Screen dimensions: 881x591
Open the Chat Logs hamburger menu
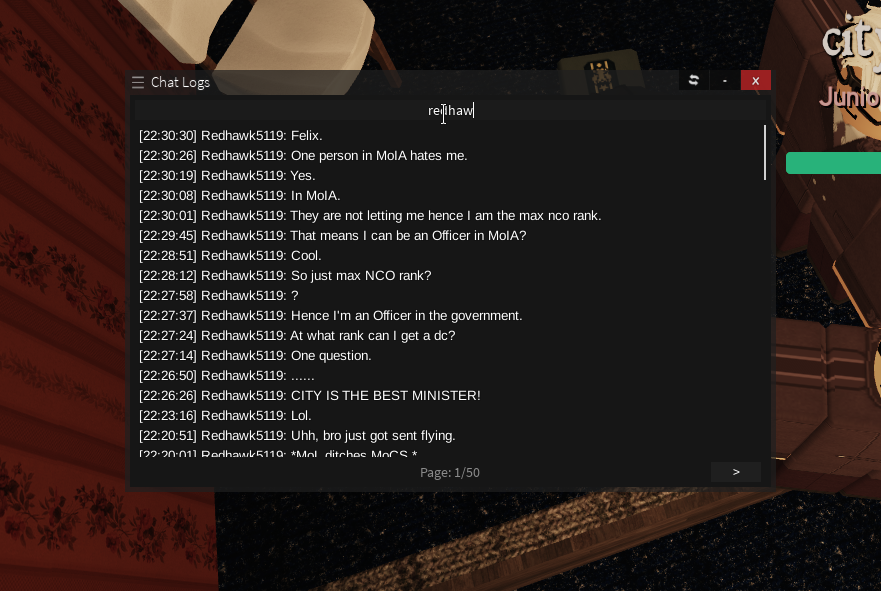click(138, 83)
